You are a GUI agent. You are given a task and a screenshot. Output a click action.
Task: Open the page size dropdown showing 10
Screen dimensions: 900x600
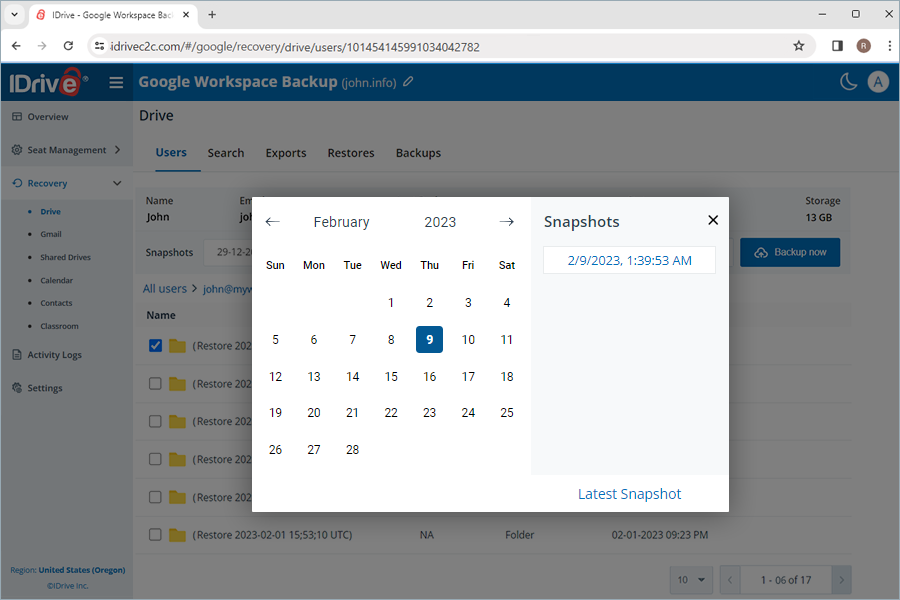[x=691, y=579]
